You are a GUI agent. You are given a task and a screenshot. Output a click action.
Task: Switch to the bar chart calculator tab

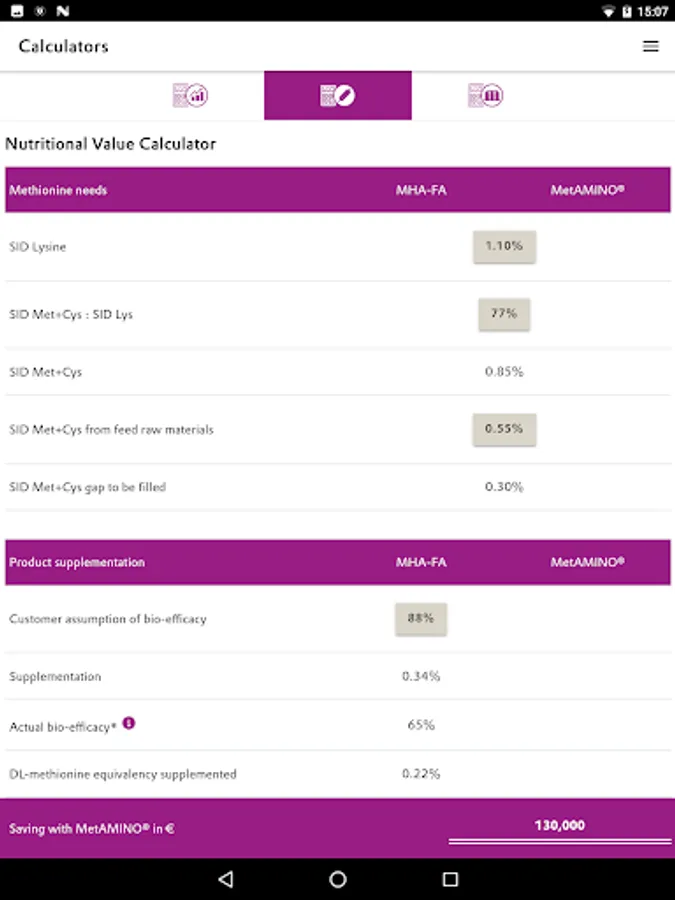[x=190, y=96]
